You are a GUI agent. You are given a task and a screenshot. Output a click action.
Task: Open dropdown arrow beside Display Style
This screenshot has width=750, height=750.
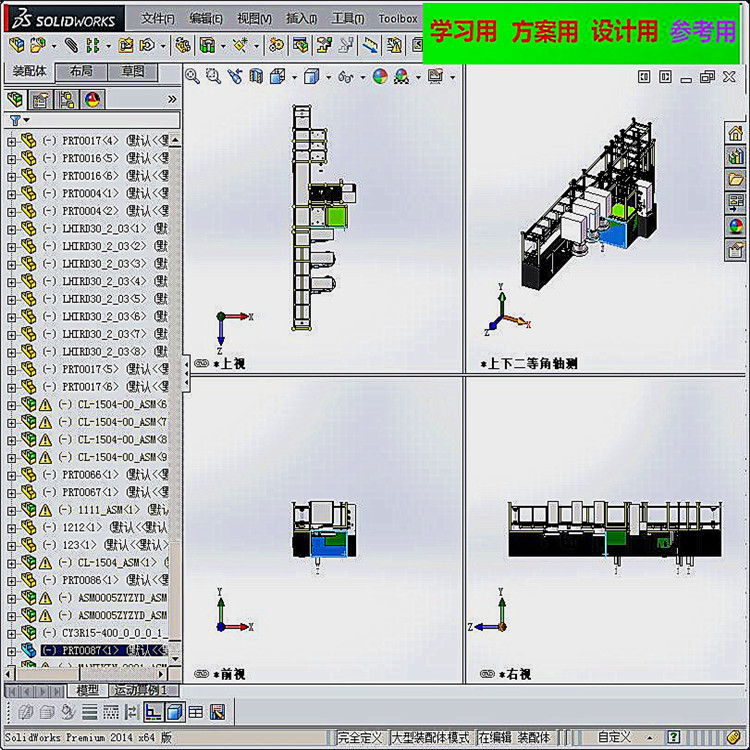click(x=328, y=77)
